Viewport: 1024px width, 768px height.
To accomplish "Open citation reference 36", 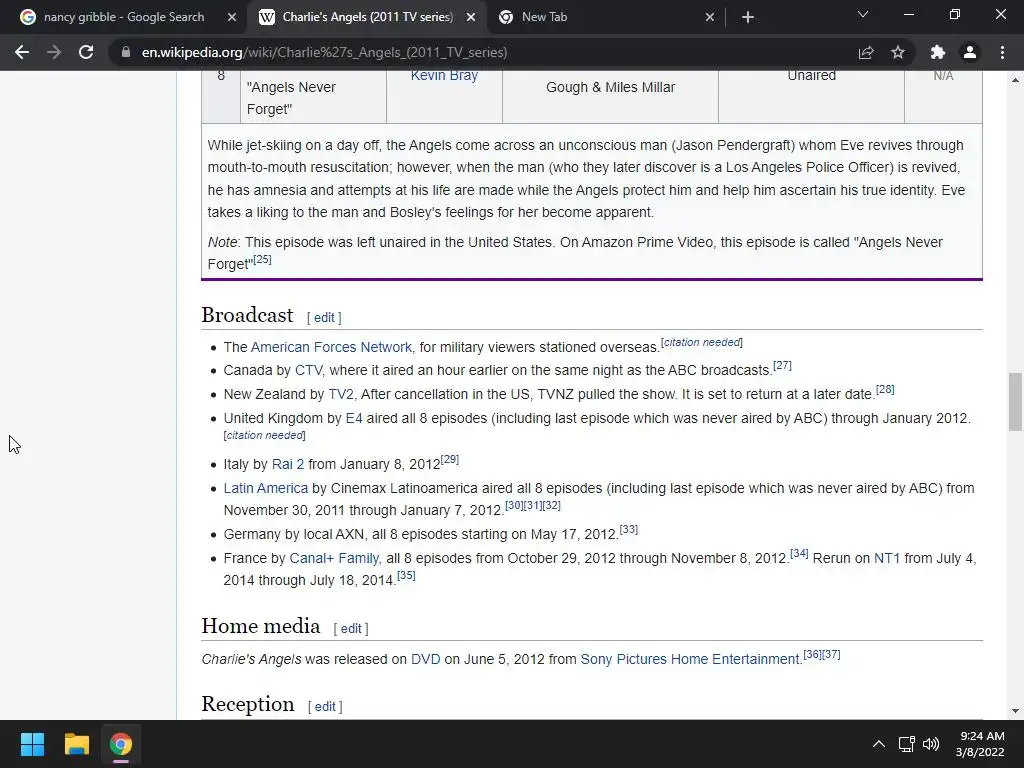I will coord(812,654).
